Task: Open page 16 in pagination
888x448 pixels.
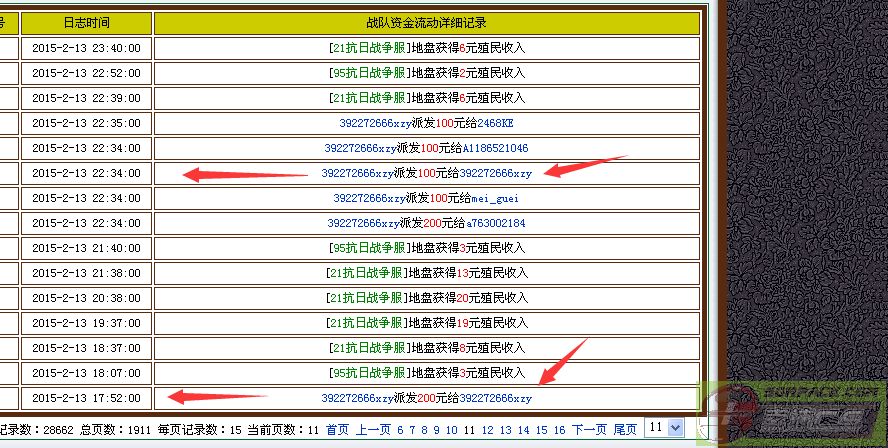Action: 559,430
